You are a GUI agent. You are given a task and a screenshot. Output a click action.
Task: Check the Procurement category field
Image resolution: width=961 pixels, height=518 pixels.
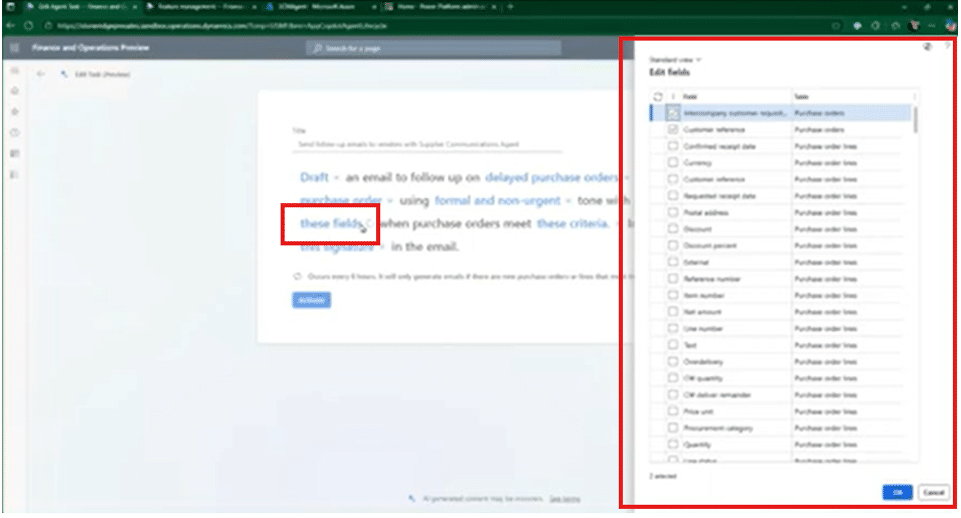click(673, 427)
